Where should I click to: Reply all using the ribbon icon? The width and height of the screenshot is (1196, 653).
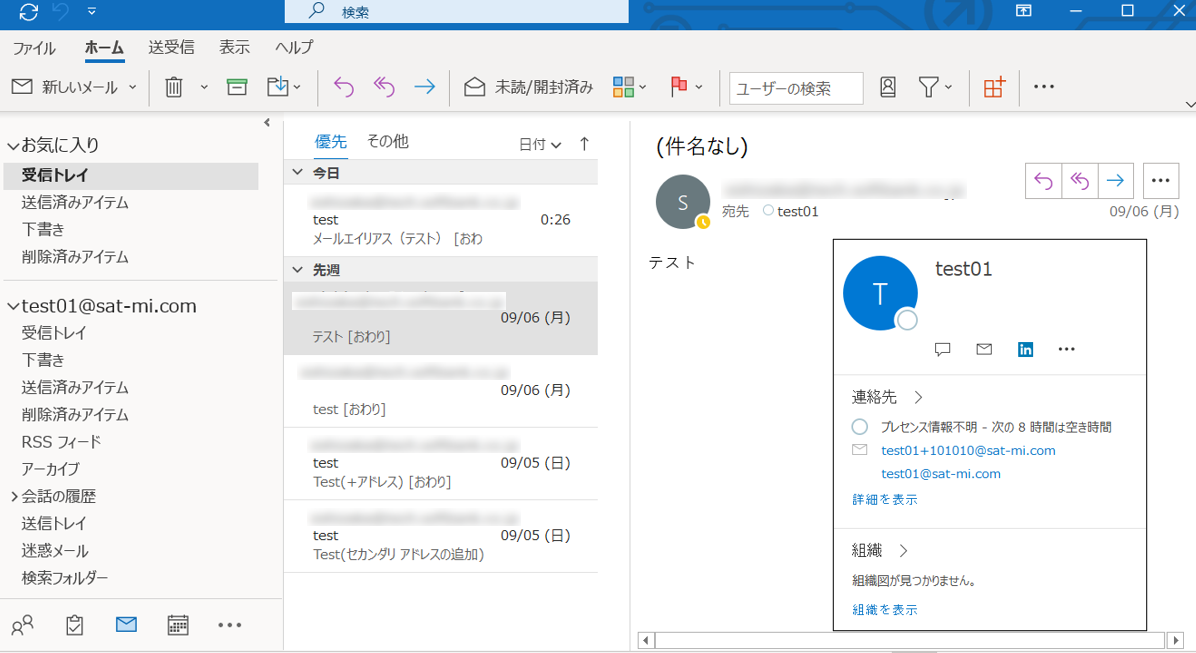[384, 87]
